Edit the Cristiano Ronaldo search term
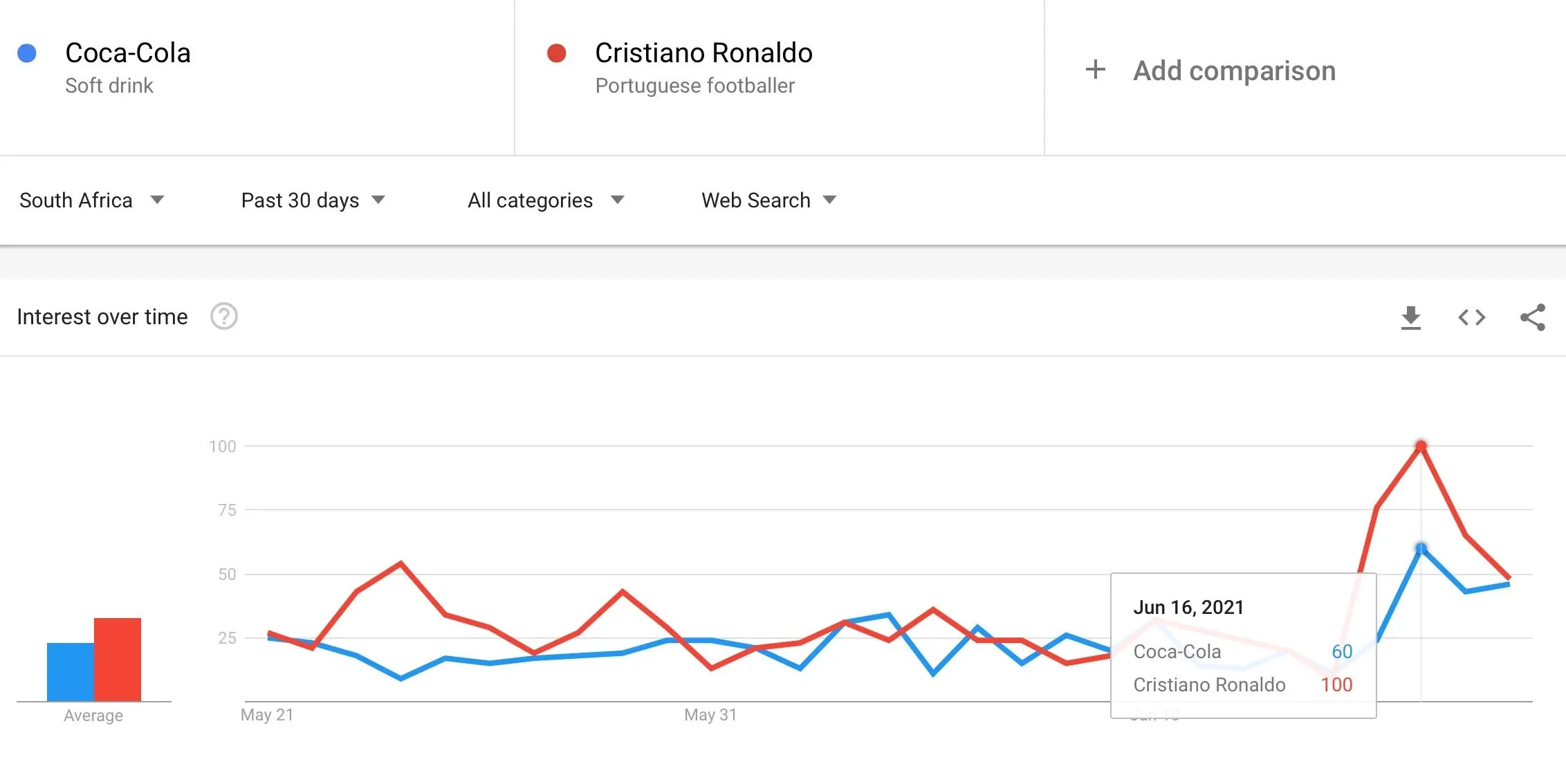The image size is (1566, 784). pos(703,53)
